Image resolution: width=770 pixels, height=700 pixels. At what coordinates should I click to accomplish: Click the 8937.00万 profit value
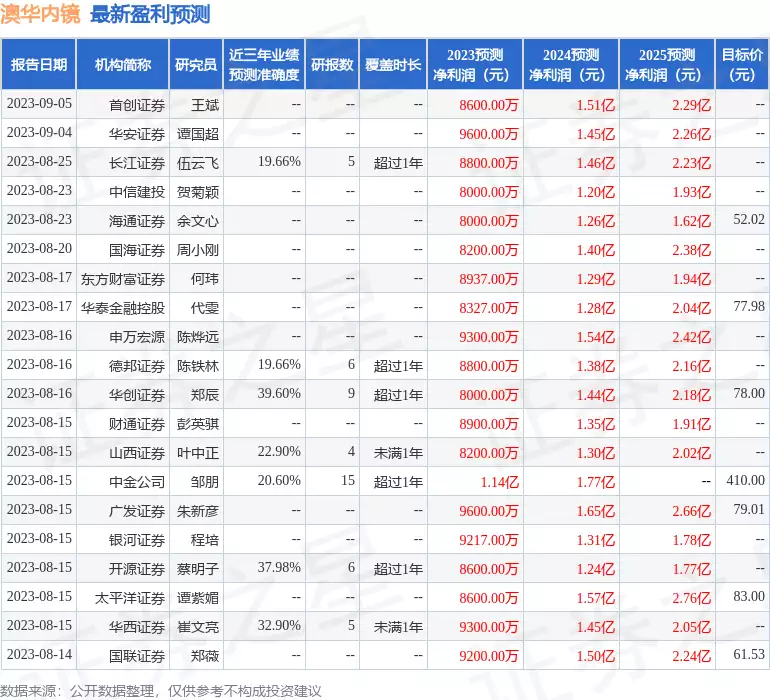(x=489, y=279)
